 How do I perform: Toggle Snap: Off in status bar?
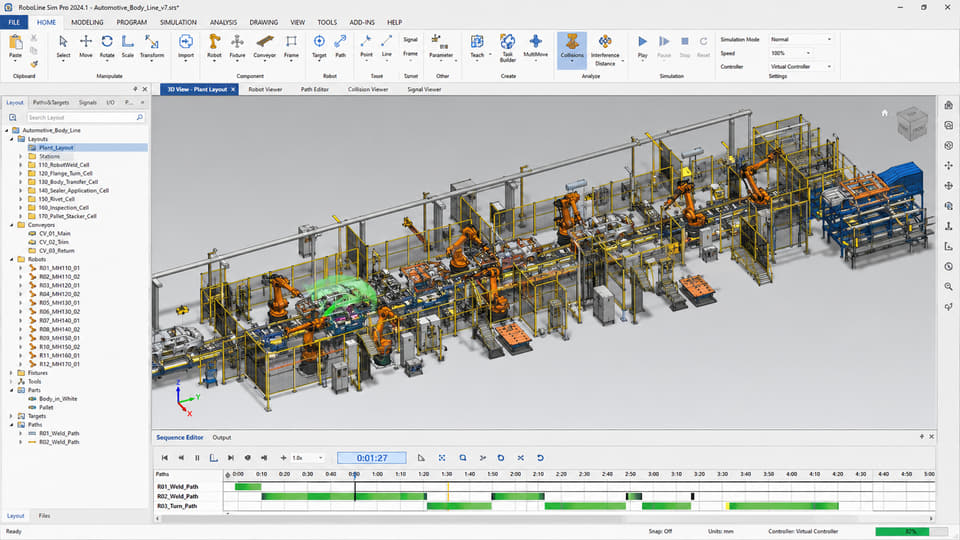tap(660, 531)
